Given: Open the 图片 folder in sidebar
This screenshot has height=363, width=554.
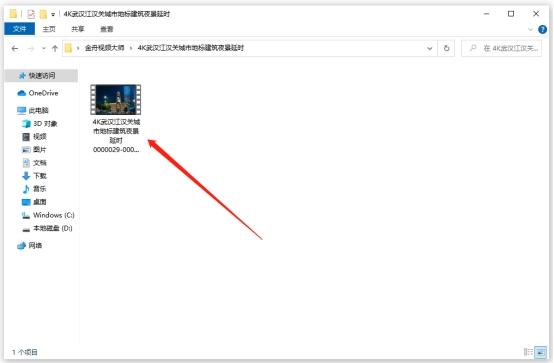Looking at the screenshot, I should 34,150.
